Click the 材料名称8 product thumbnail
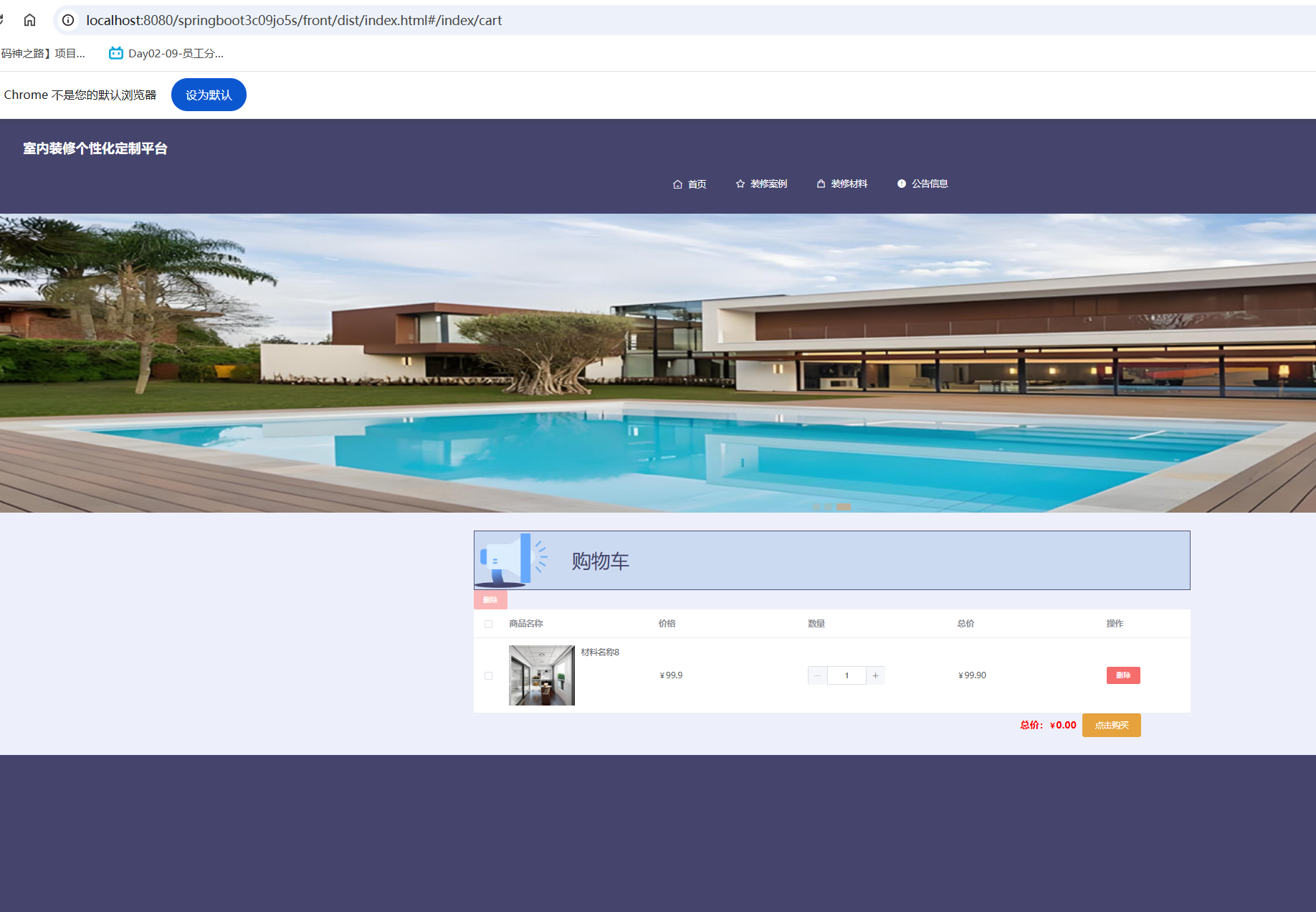The width and height of the screenshot is (1316, 912). [x=541, y=675]
